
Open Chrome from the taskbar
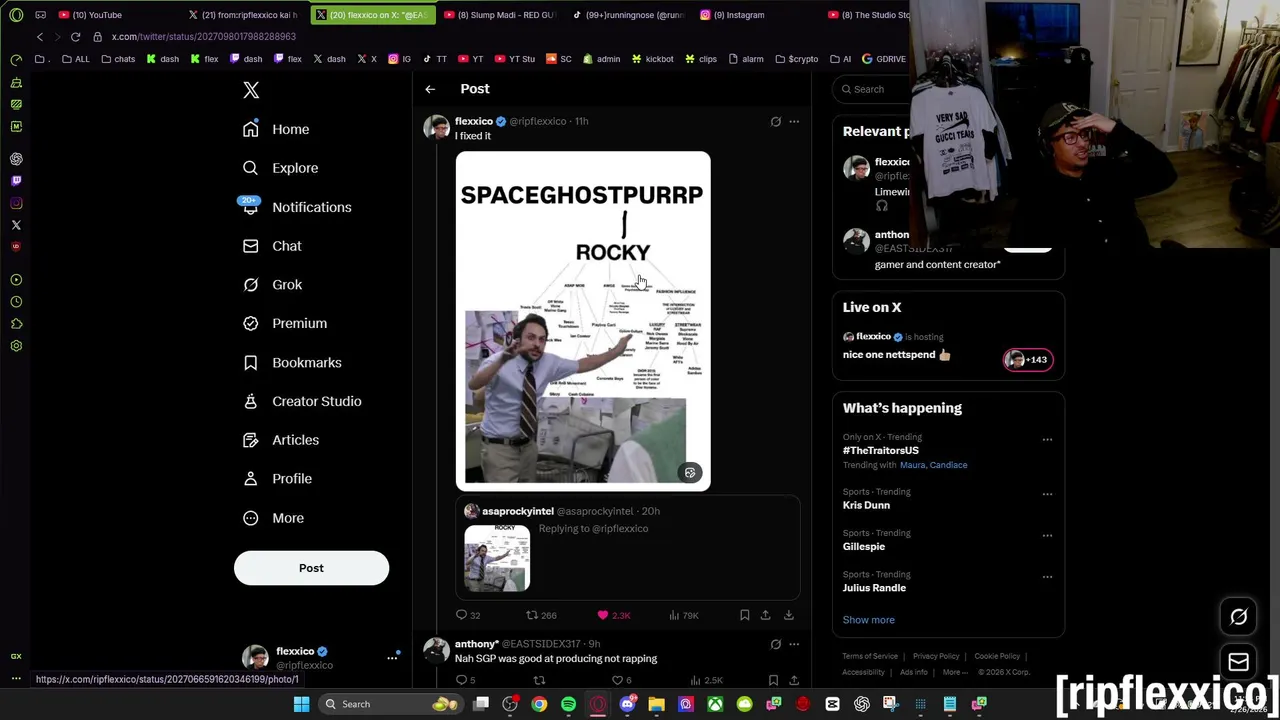click(539, 704)
